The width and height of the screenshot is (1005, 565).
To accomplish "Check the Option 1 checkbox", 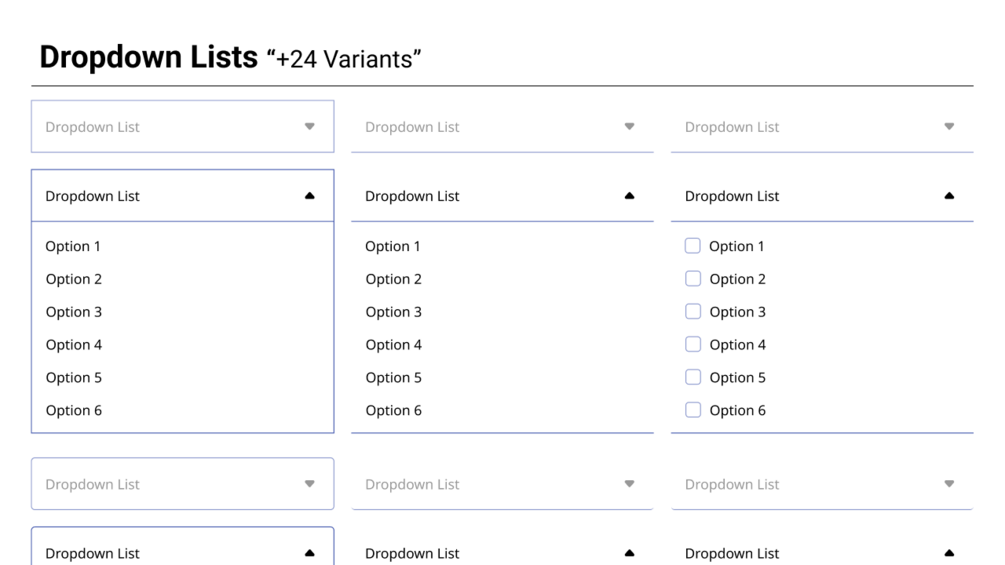I will 693,246.
